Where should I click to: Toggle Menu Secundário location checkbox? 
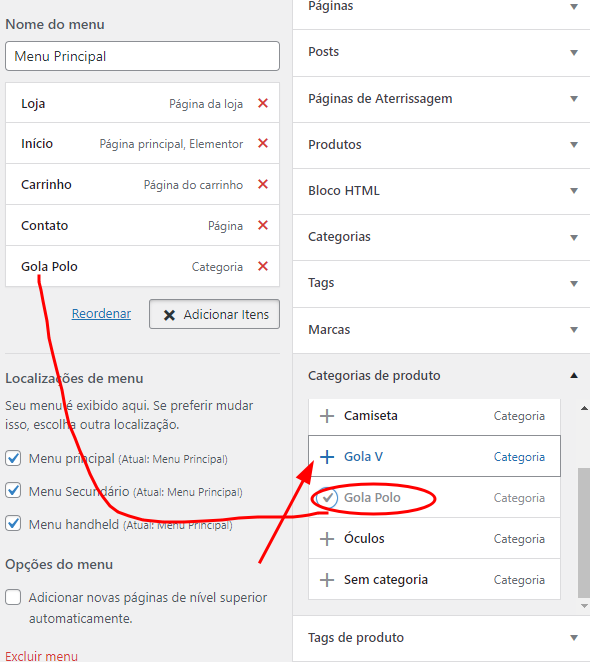(x=13, y=491)
